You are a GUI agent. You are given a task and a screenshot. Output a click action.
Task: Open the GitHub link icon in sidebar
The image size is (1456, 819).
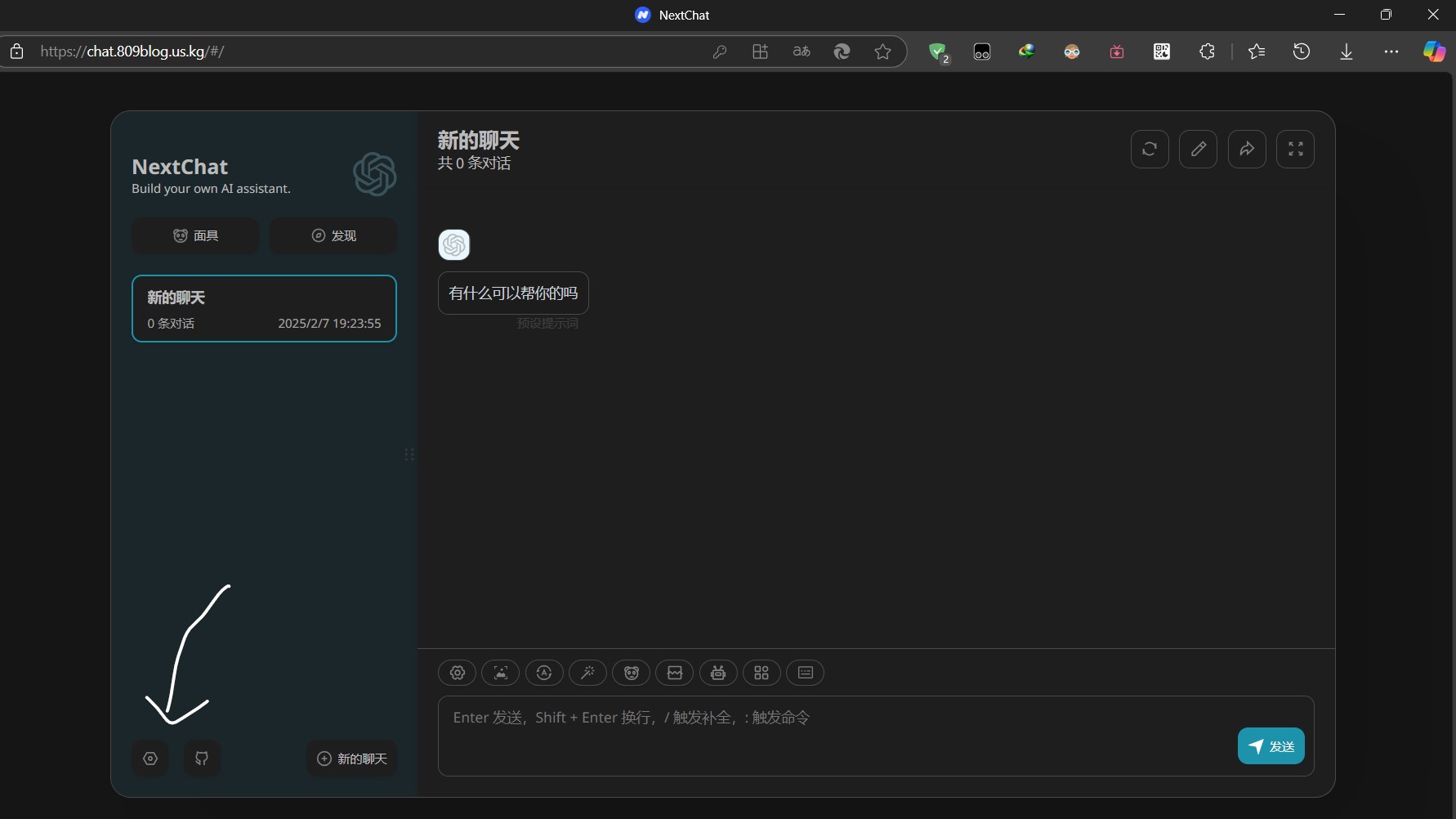coord(202,759)
